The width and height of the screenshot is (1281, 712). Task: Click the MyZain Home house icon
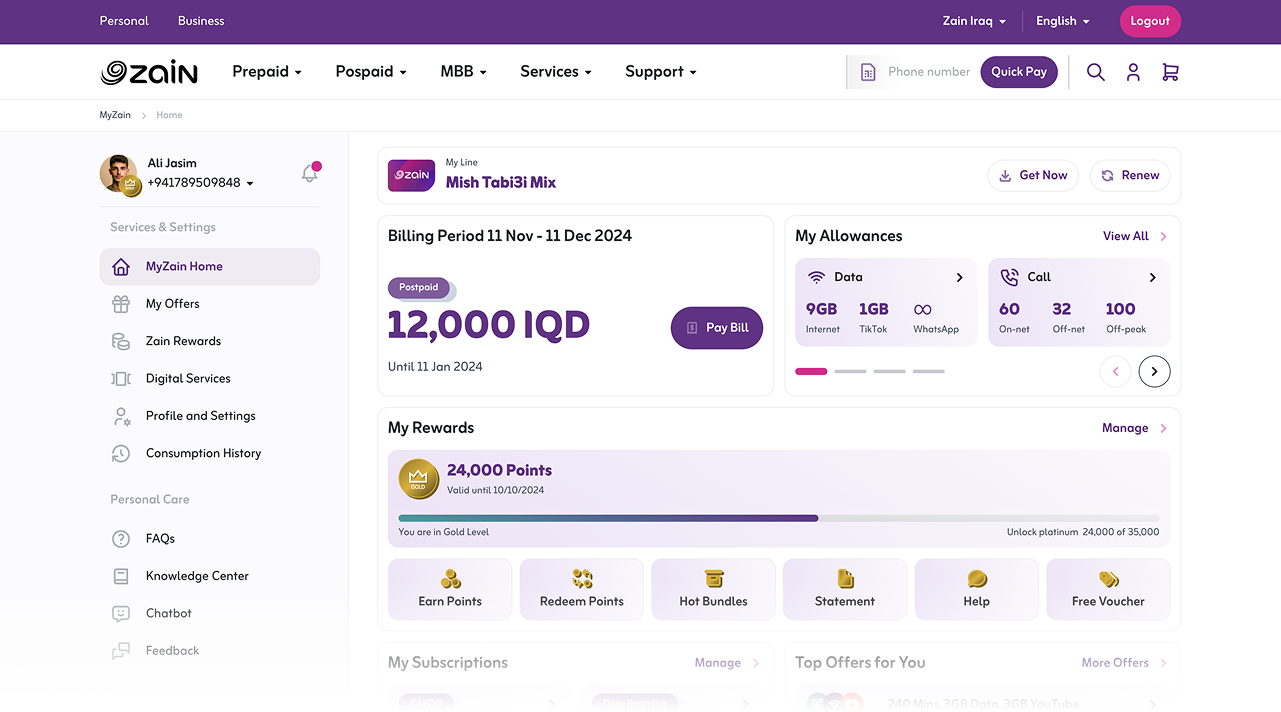tap(121, 267)
